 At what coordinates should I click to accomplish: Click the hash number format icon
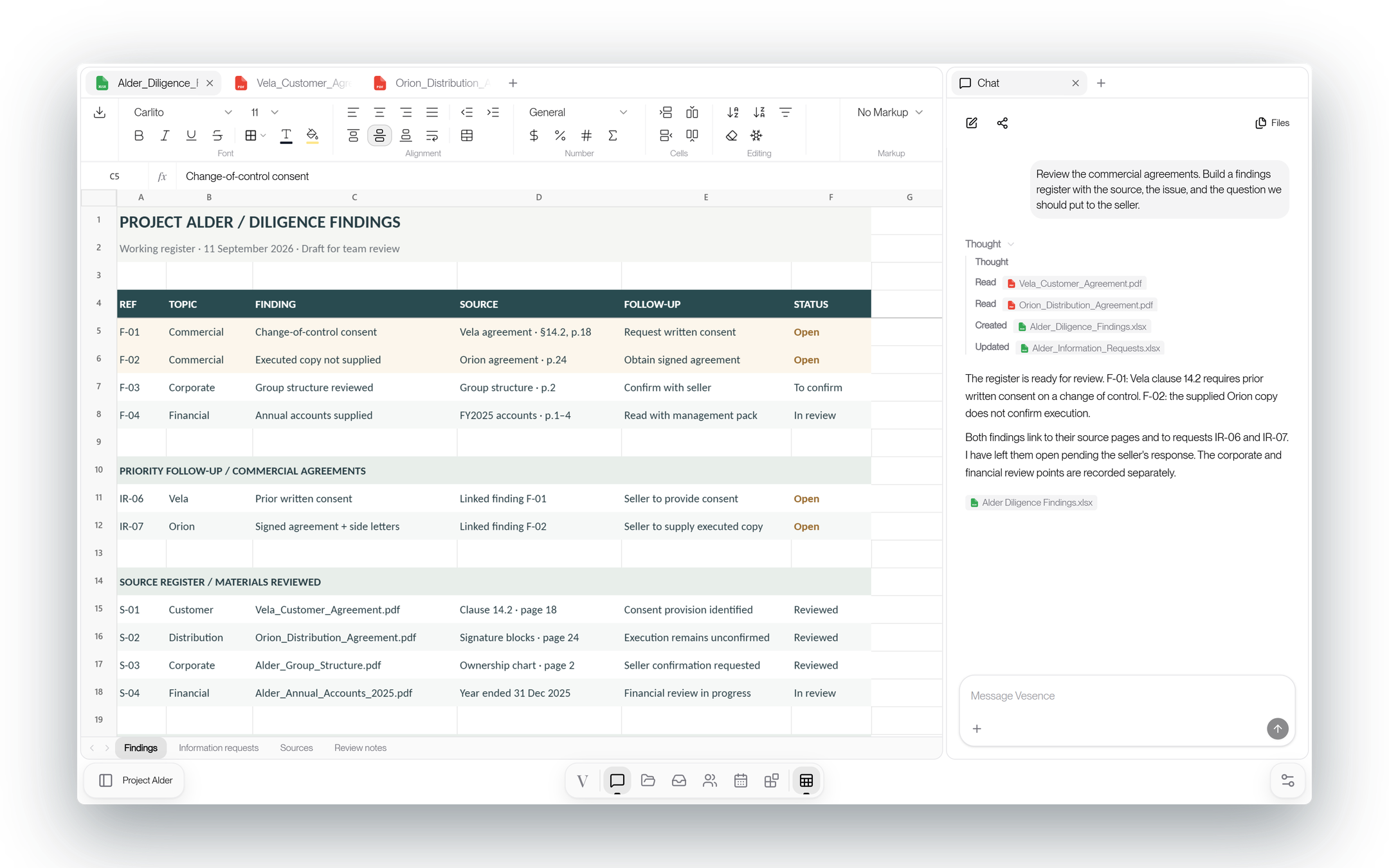click(x=586, y=136)
